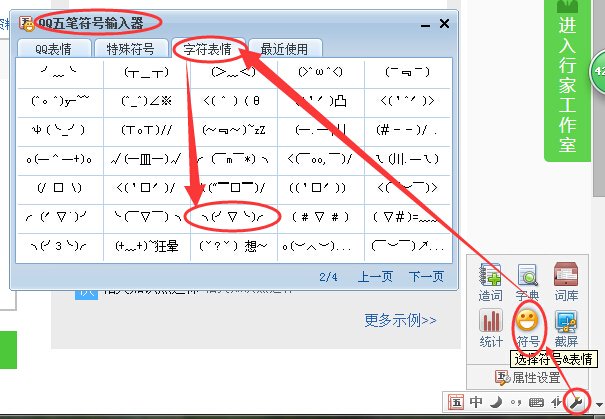Insert the √(—皿—)√ emoticon
The image size is (605, 419).
[x=147, y=159]
